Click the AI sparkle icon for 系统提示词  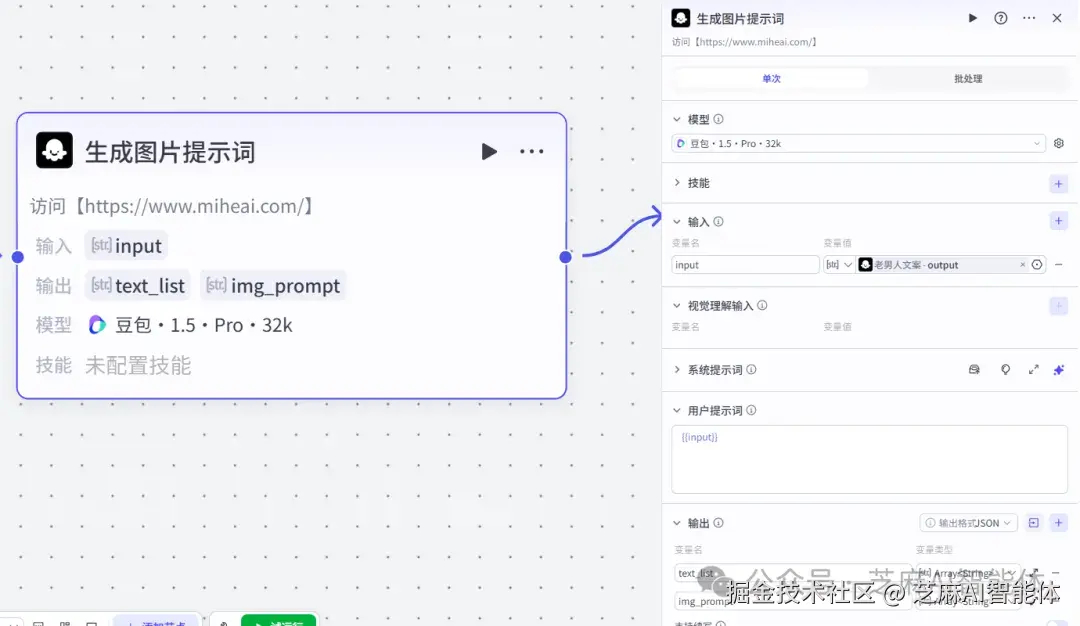click(x=1058, y=370)
